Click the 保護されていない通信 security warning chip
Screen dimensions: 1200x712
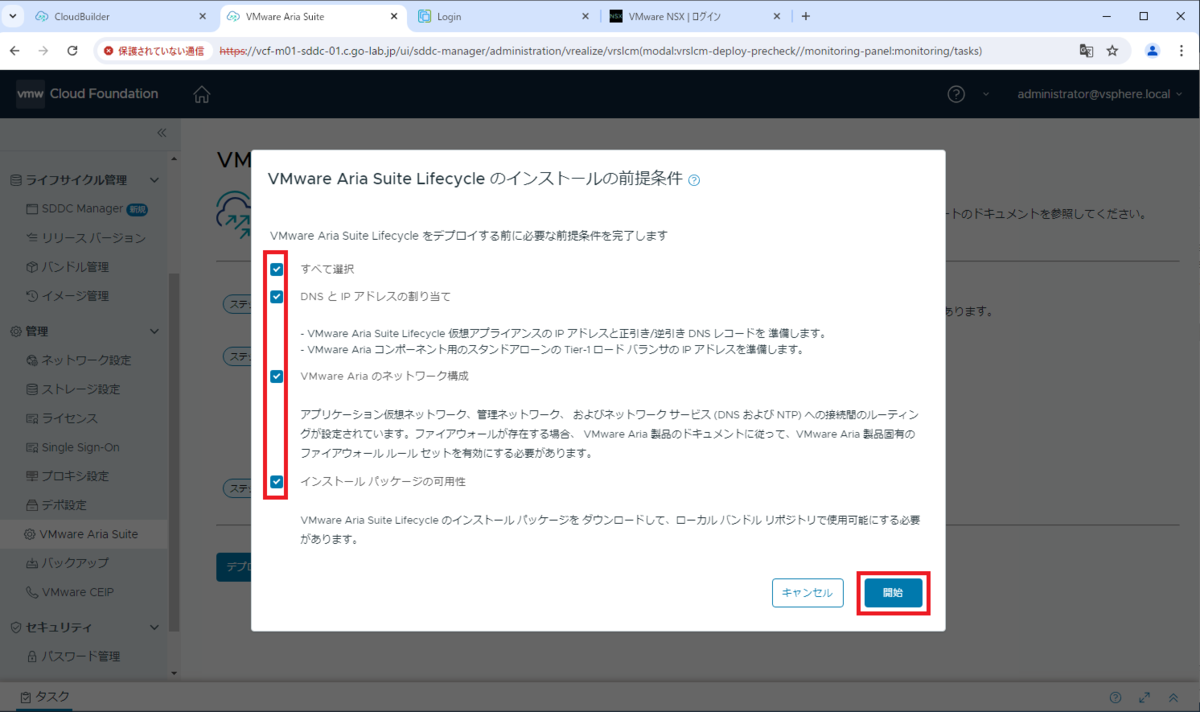(153, 50)
